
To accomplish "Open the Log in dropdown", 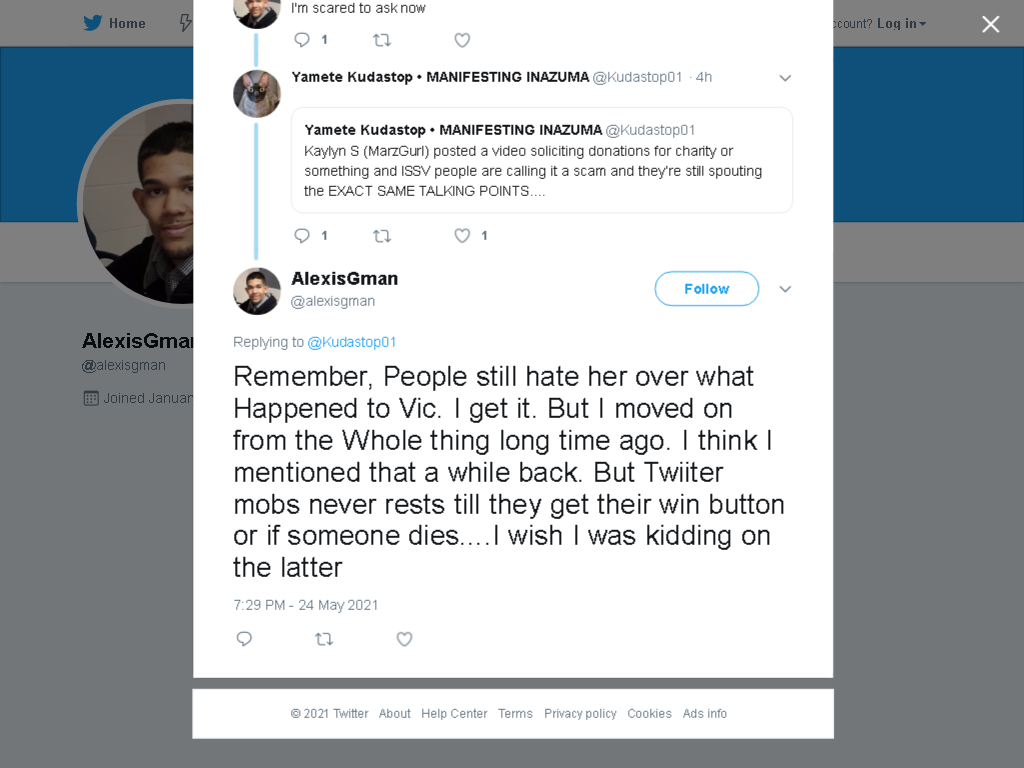I will click(901, 24).
